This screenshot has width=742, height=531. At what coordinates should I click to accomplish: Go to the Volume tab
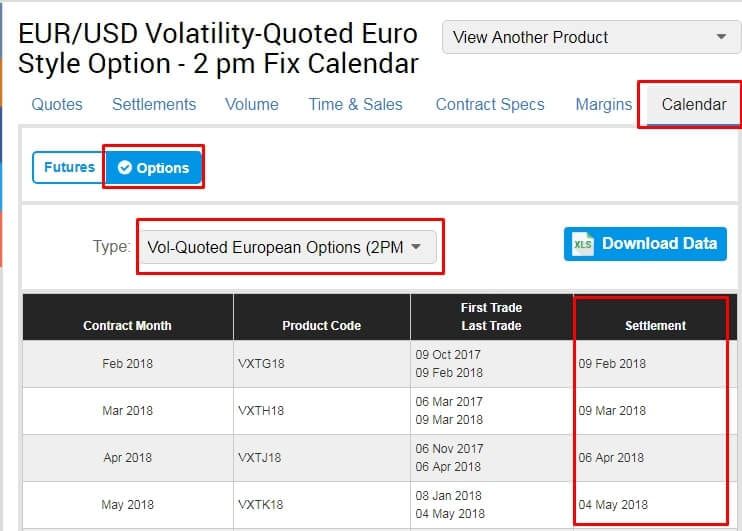(252, 104)
